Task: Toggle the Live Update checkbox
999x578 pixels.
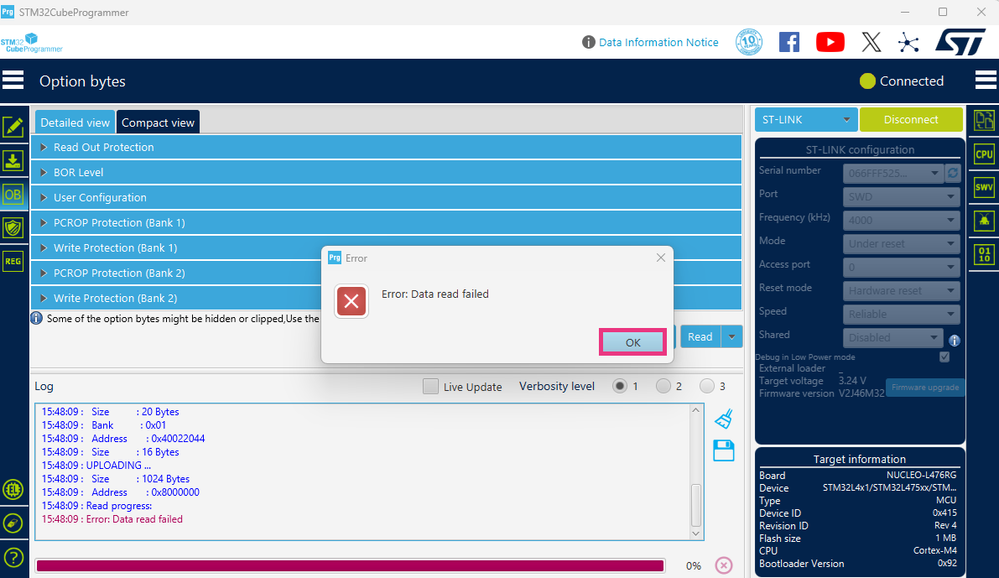Action: pos(431,386)
